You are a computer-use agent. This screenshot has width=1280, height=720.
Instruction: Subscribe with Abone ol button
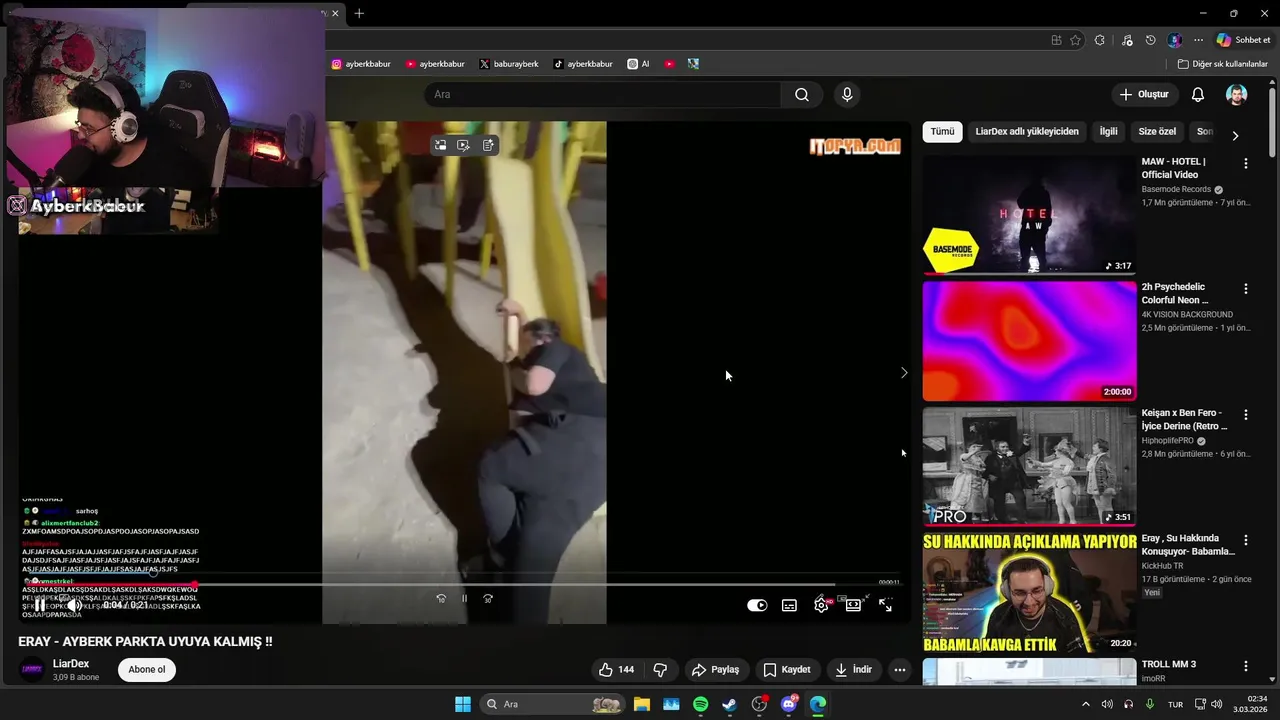tap(147, 670)
